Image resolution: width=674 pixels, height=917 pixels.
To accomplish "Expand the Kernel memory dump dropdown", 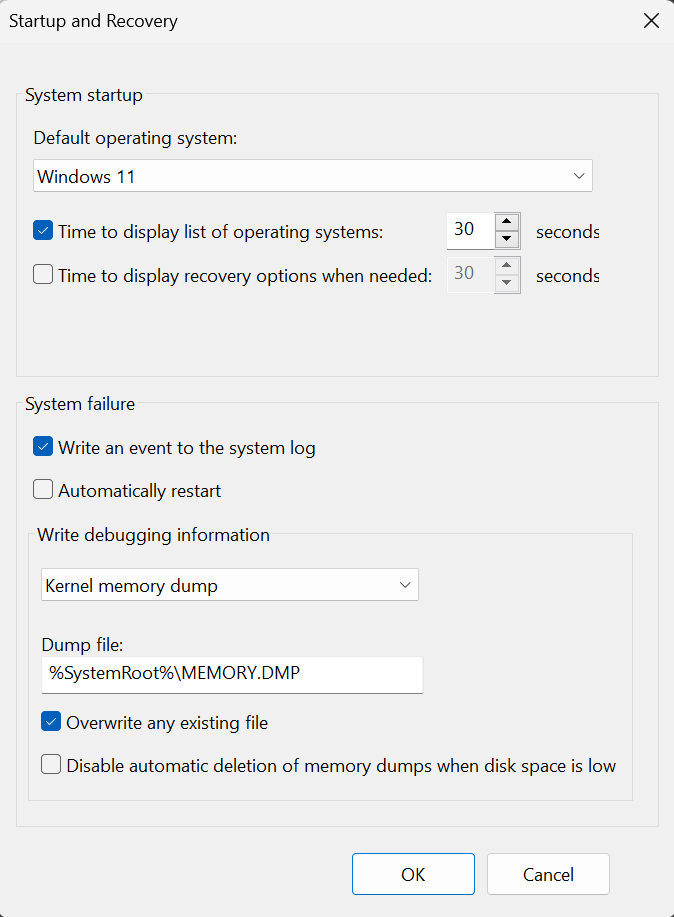I will click(230, 585).
